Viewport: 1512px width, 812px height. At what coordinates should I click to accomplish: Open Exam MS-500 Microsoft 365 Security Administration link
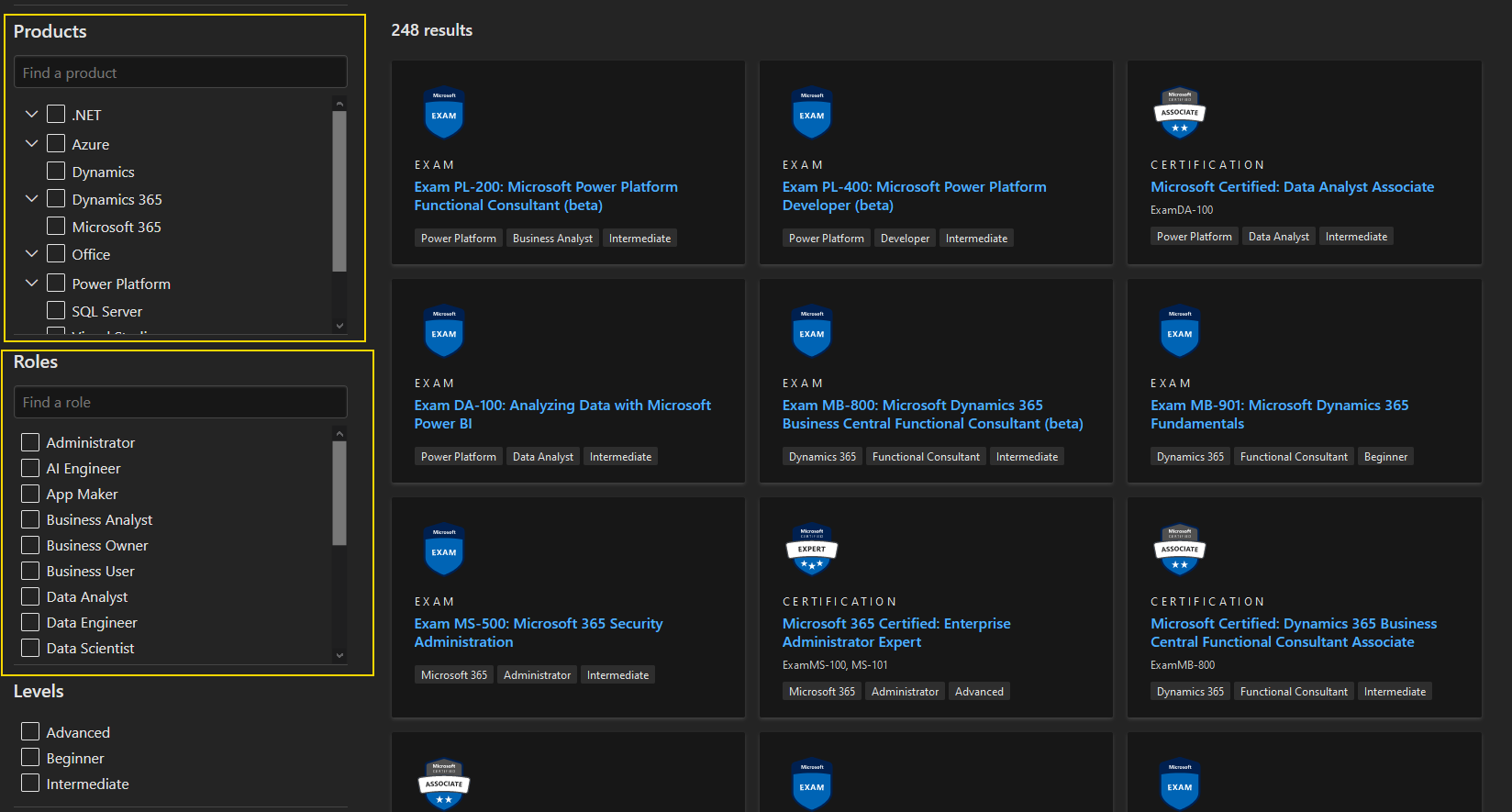coord(538,633)
